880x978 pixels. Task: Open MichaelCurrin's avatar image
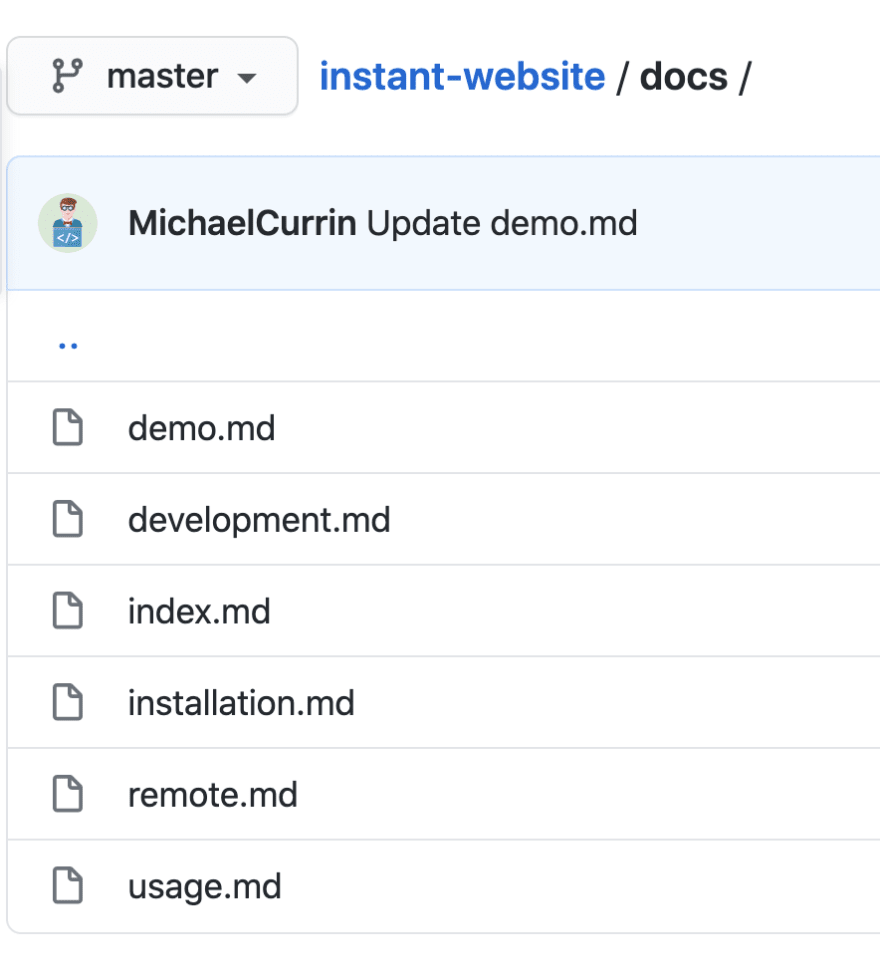[x=67, y=223]
